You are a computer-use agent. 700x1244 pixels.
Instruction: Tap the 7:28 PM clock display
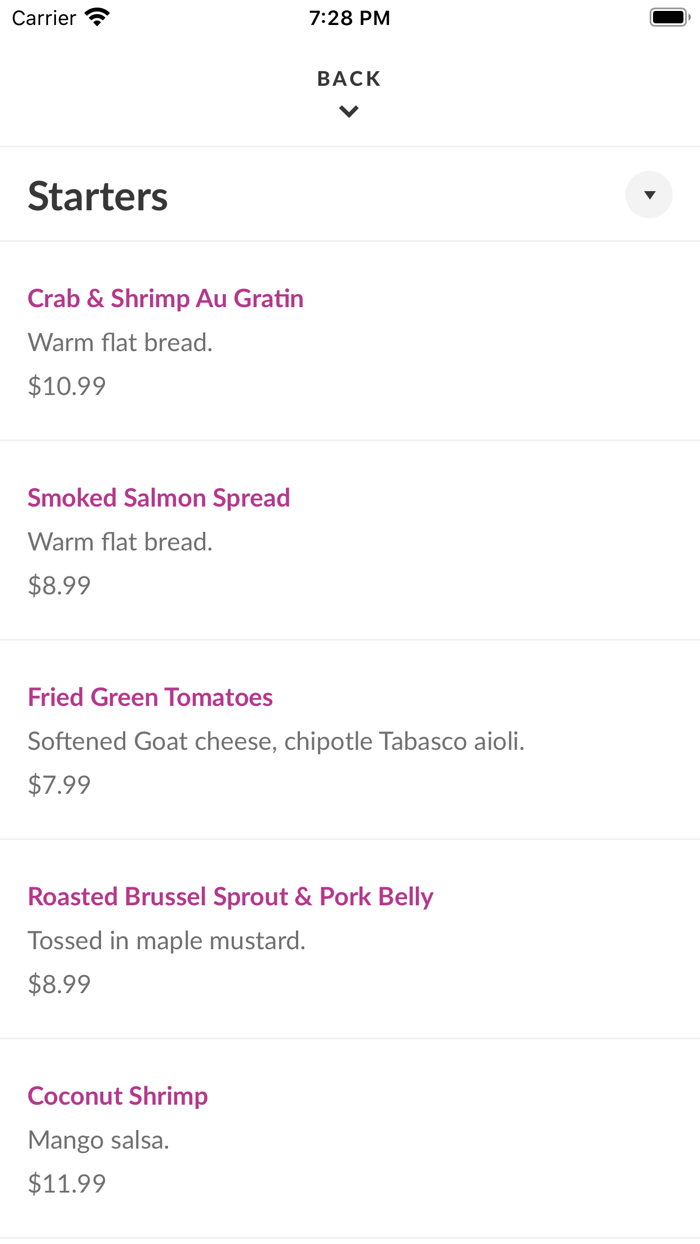(x=349, y=16)
